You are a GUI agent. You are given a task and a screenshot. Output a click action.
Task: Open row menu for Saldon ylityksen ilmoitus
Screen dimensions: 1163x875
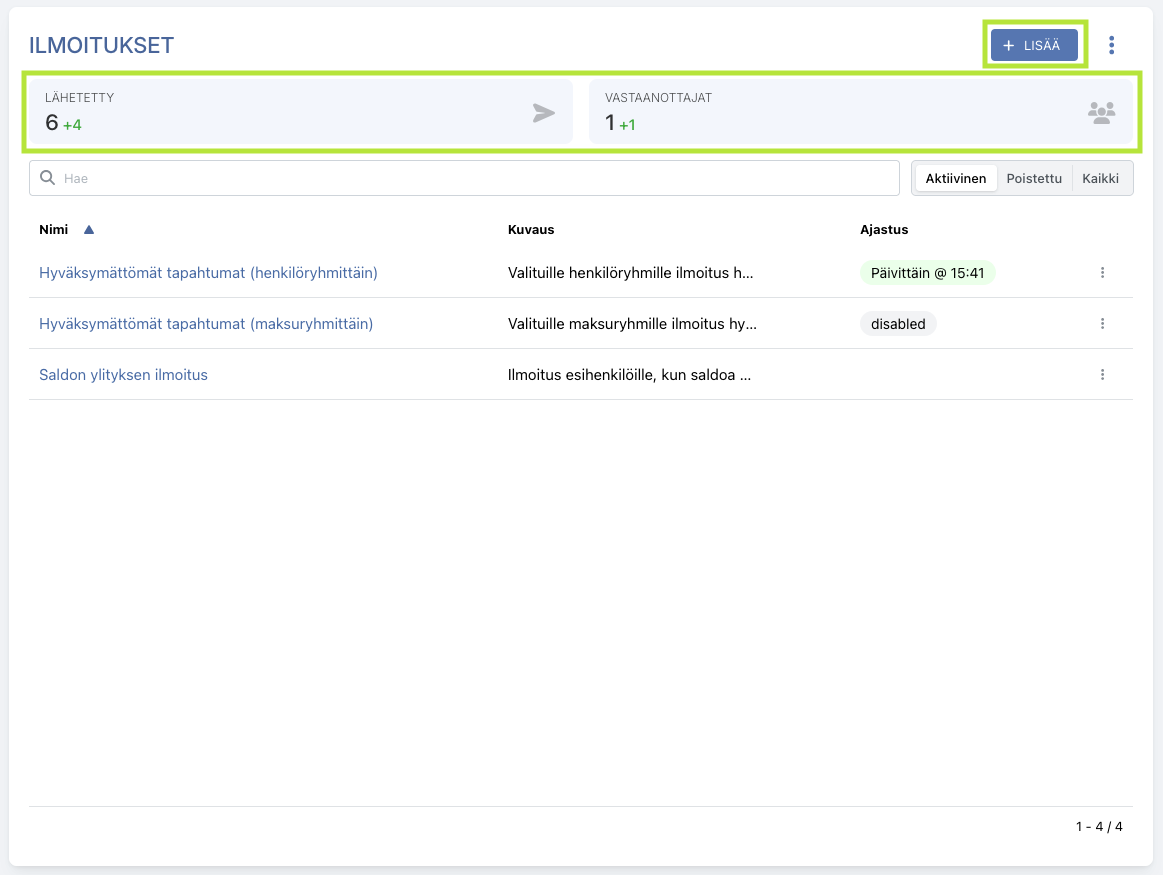1102,374
